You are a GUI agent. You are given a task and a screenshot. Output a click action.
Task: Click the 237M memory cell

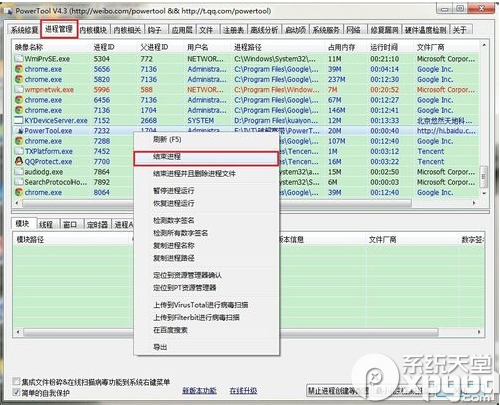click(337, 79)
